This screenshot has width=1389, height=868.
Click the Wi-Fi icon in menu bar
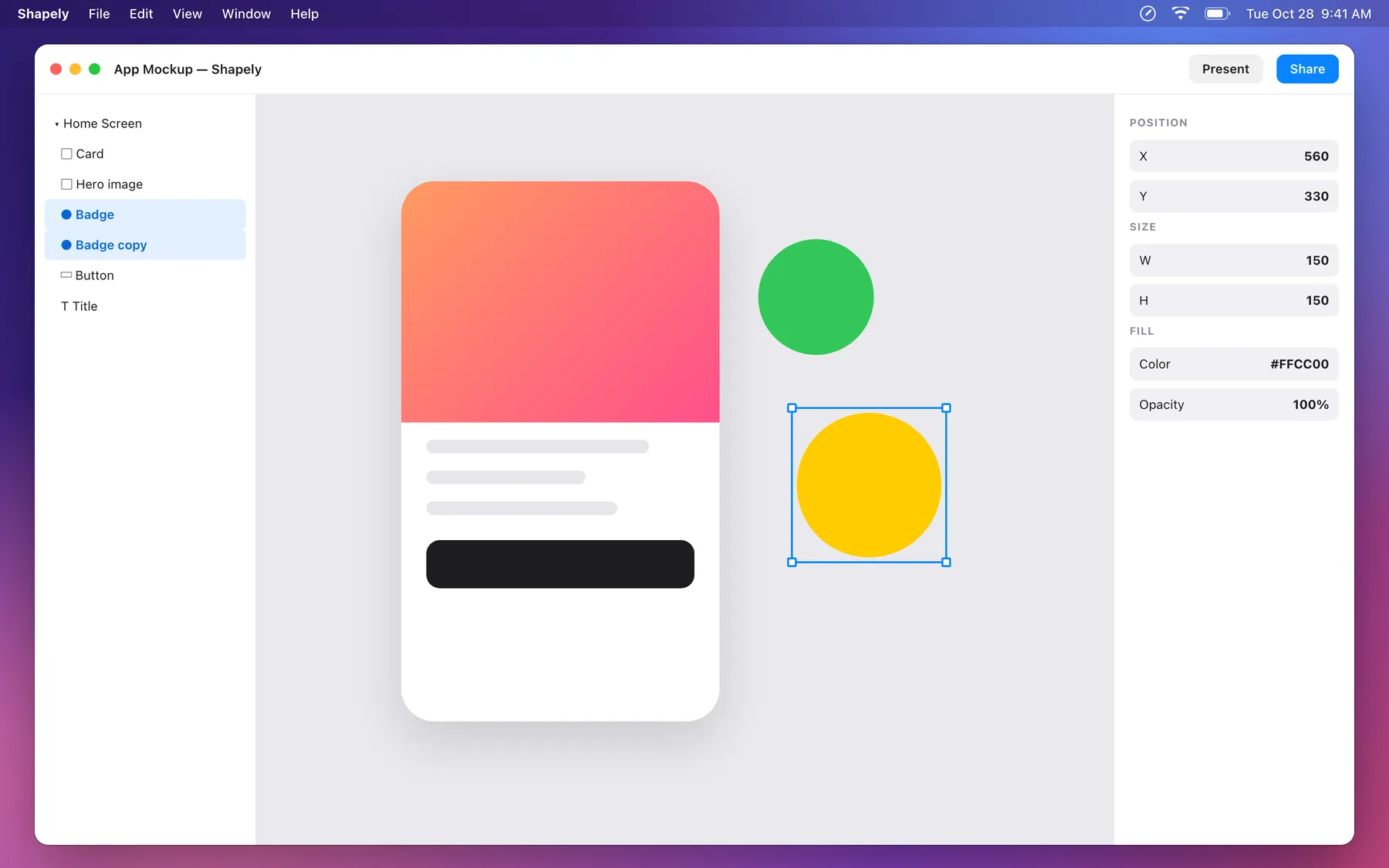1180,14
